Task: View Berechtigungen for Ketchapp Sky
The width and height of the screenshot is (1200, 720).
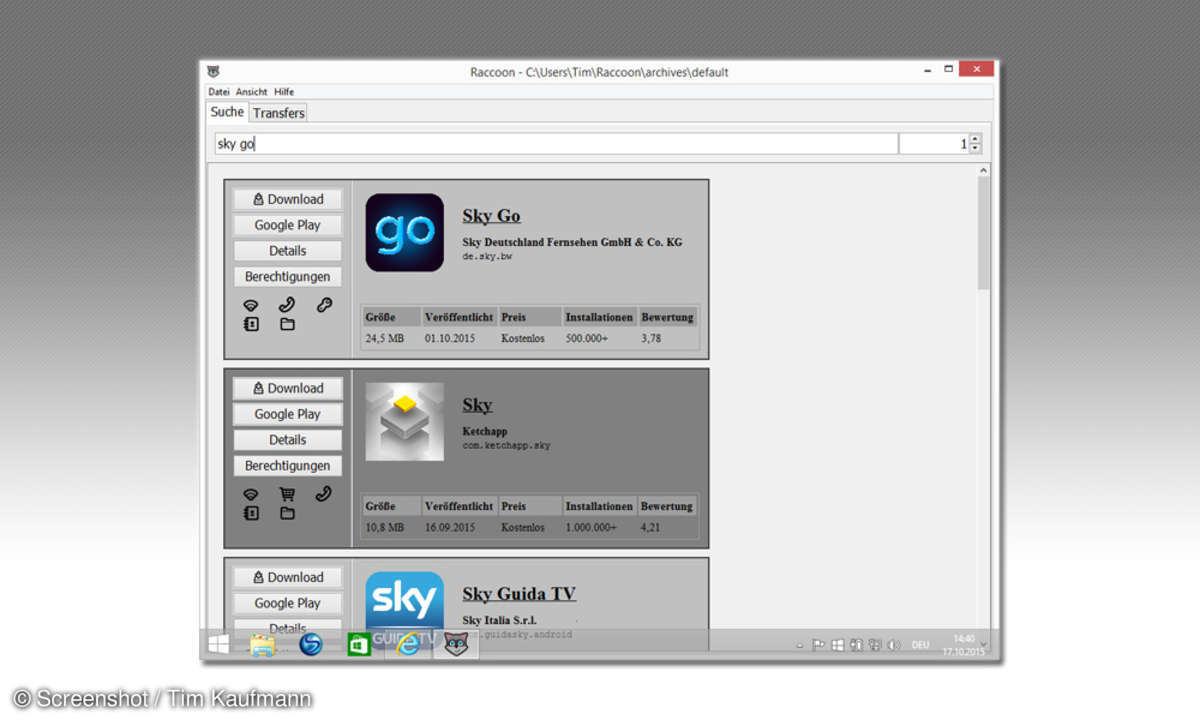Action: click(x=288, y=466)
